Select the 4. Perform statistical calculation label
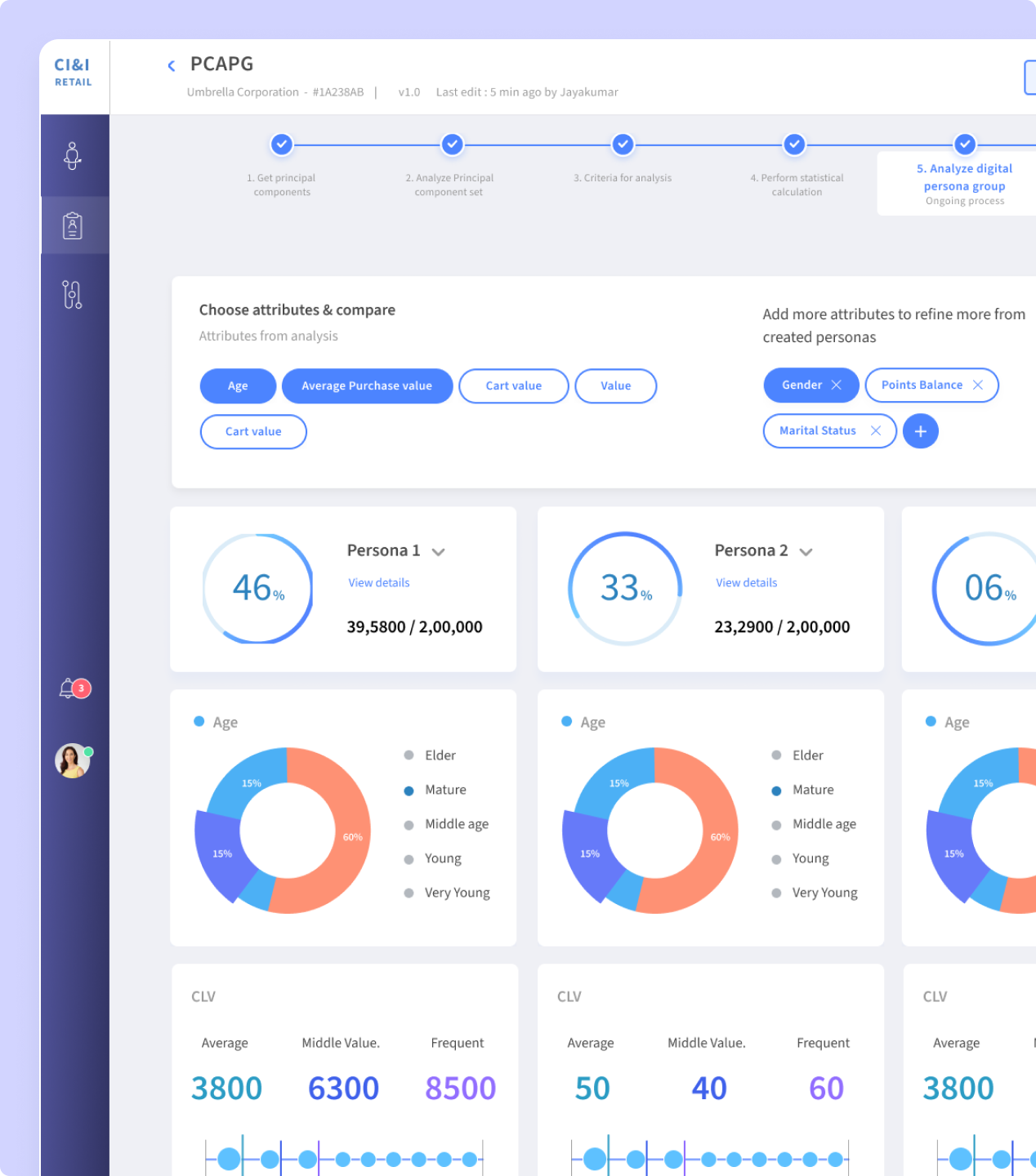 797,185
